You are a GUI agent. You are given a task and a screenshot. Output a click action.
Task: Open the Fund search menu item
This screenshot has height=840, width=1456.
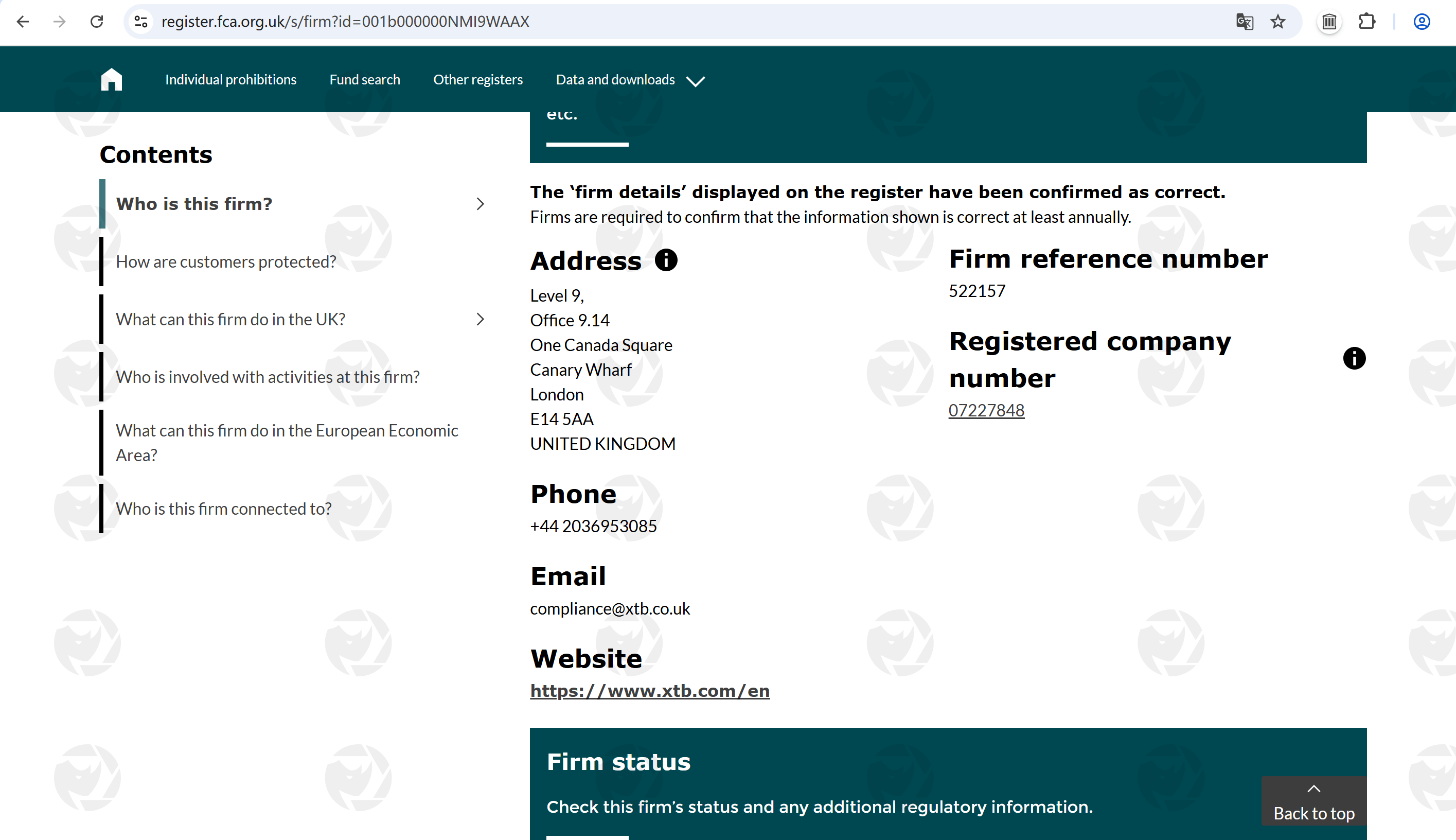point(364,80)
